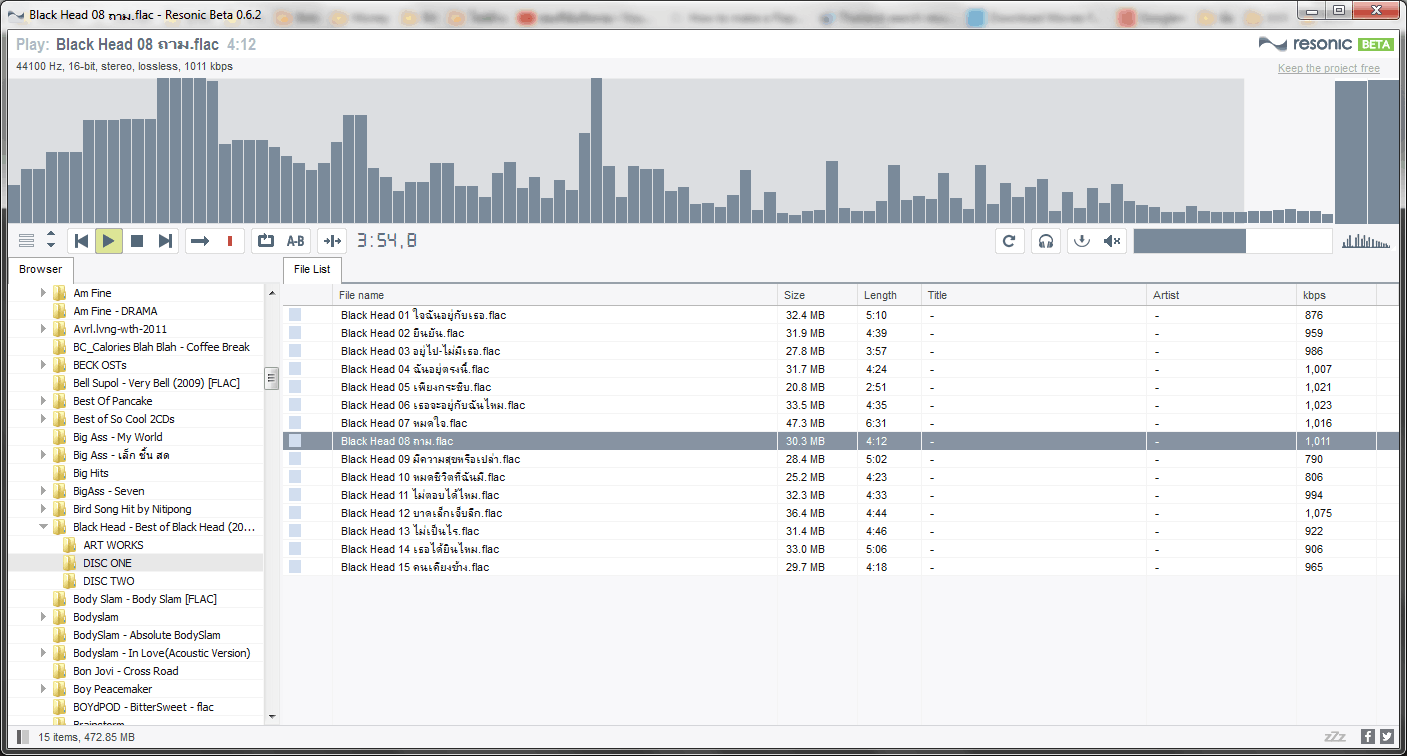This screenshot has width=1407, height=756.
Task: Expand the BigAss - Seven folder
Action: pos(43,491)
